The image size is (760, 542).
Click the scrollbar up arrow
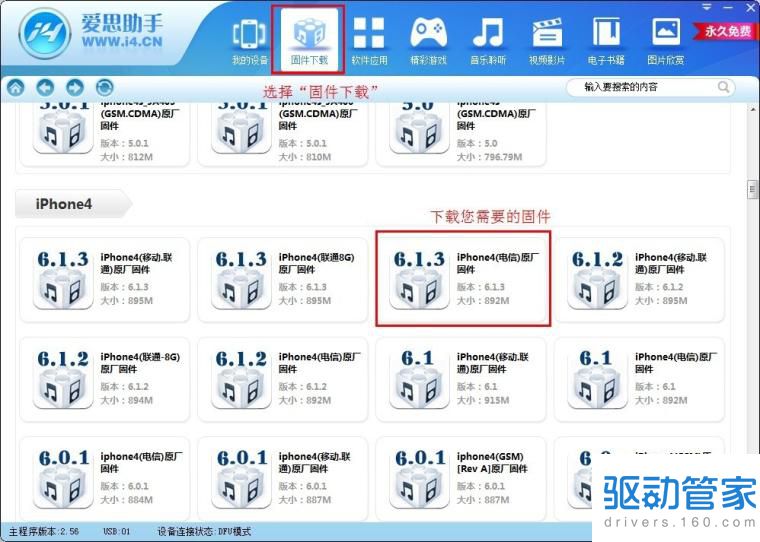click(x=754, y=109)
